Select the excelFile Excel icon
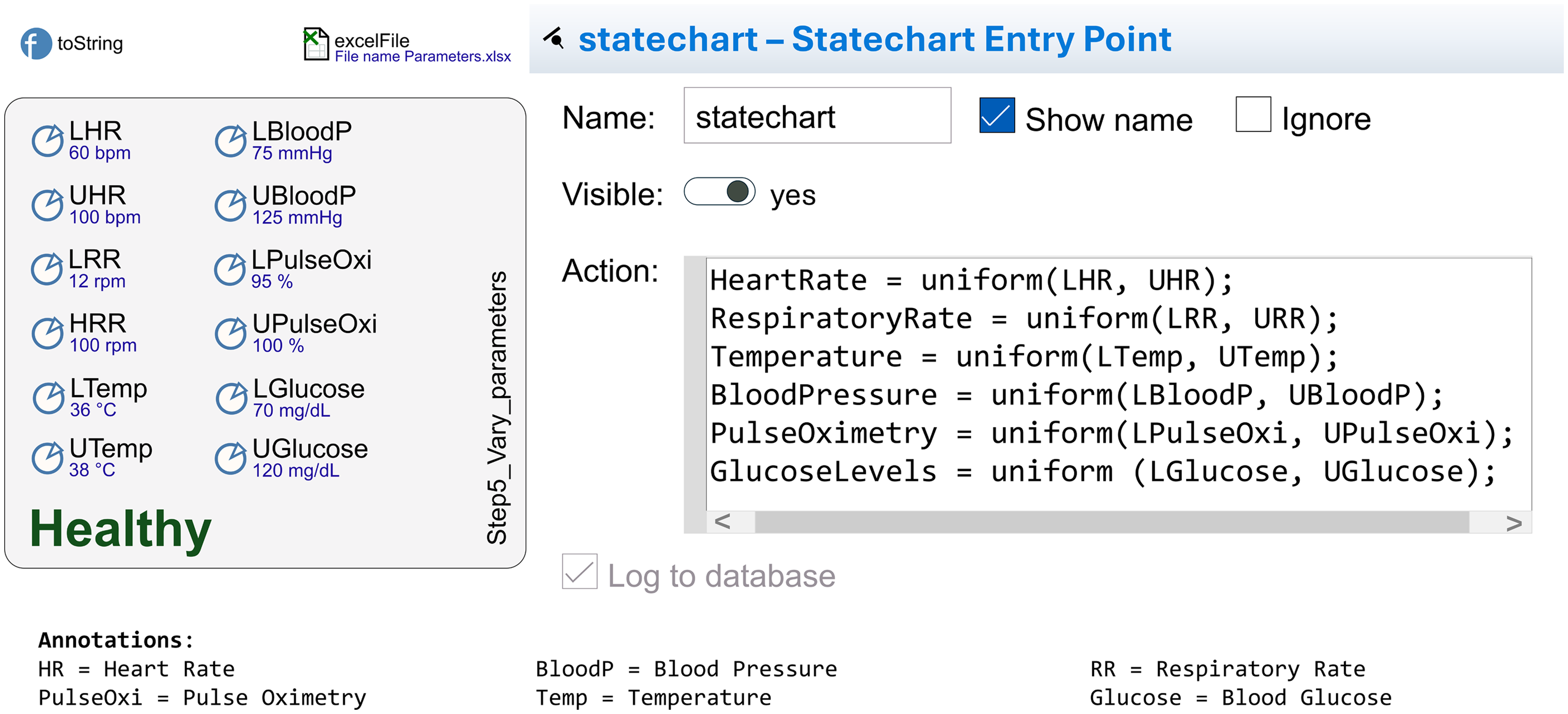This screenshot has width=1568, height=714. point(316,44)
